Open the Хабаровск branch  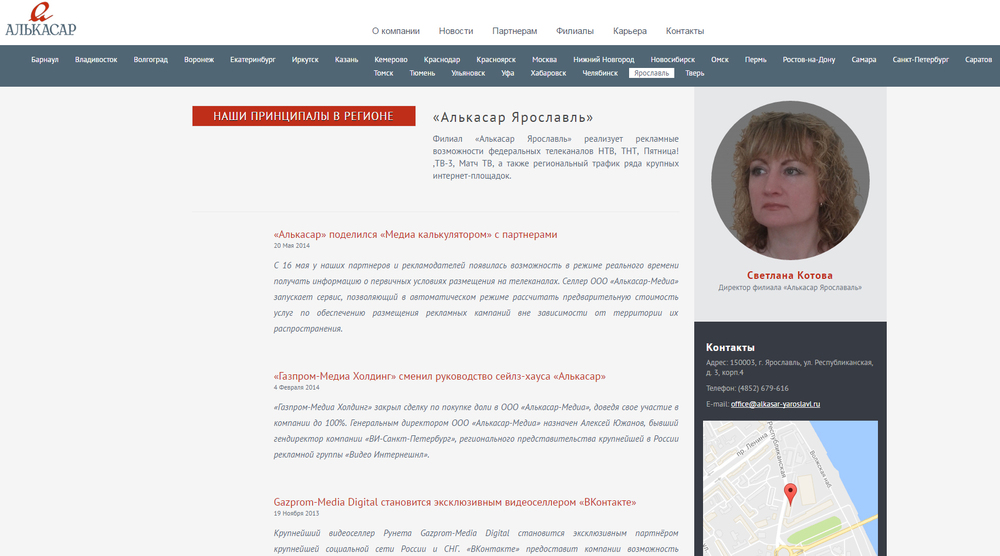click(x=548, y=73)
